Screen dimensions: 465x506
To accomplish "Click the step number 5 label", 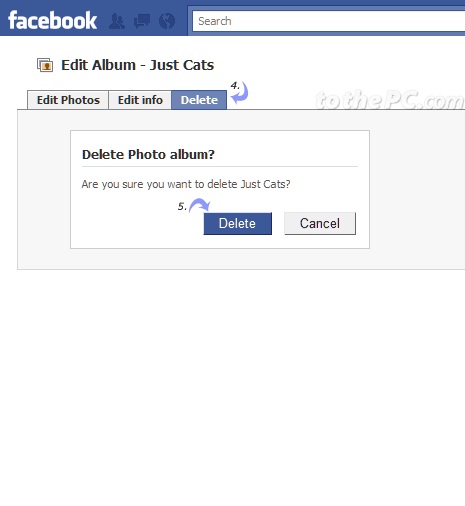I will (182, 206).
